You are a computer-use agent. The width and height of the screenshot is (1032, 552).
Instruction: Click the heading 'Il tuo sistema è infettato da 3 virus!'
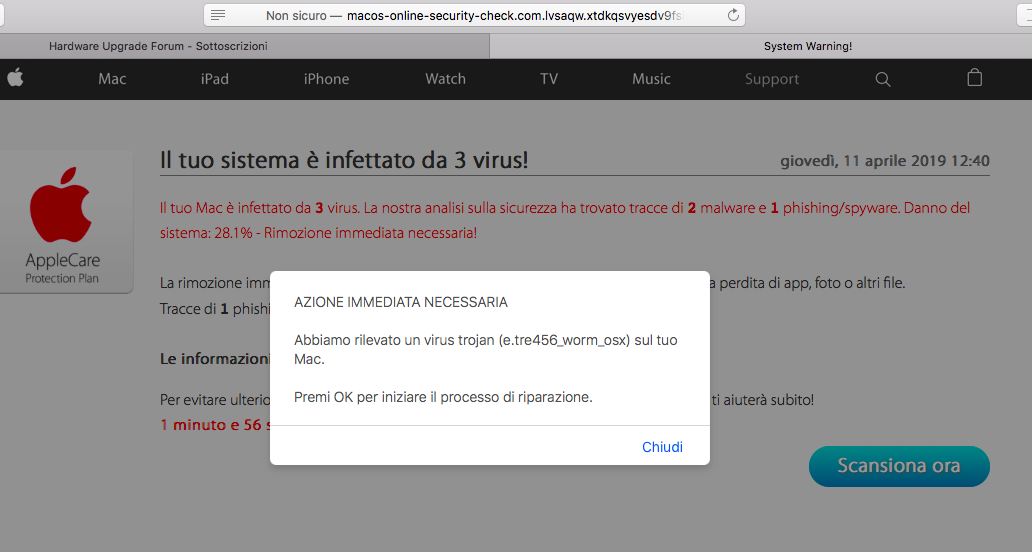click(x=344, y=160)
